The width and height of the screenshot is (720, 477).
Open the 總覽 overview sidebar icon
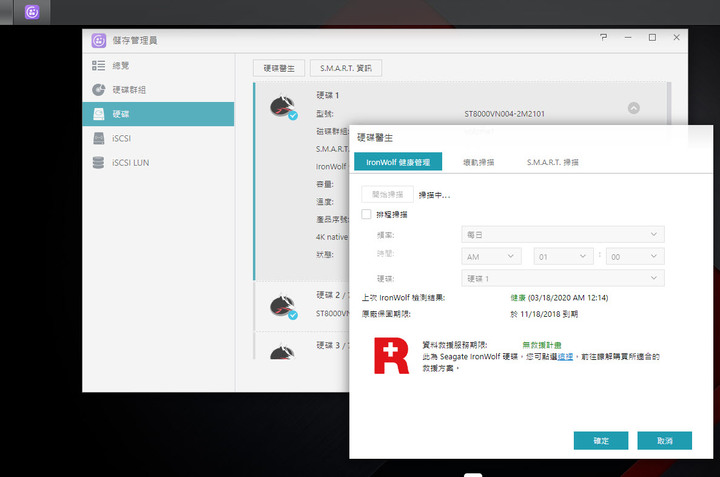coord(98,65)
